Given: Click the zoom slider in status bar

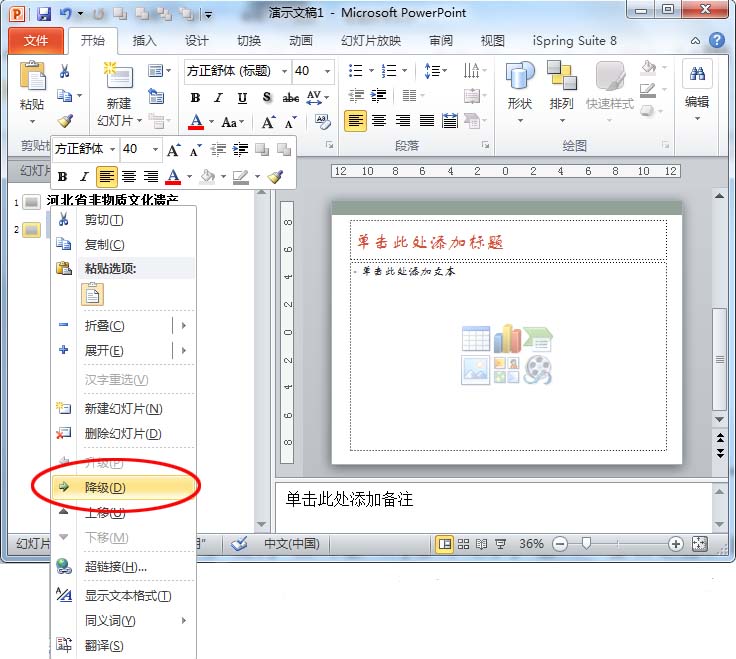Looking at the screenshot, I should click(x=586, y=544).
